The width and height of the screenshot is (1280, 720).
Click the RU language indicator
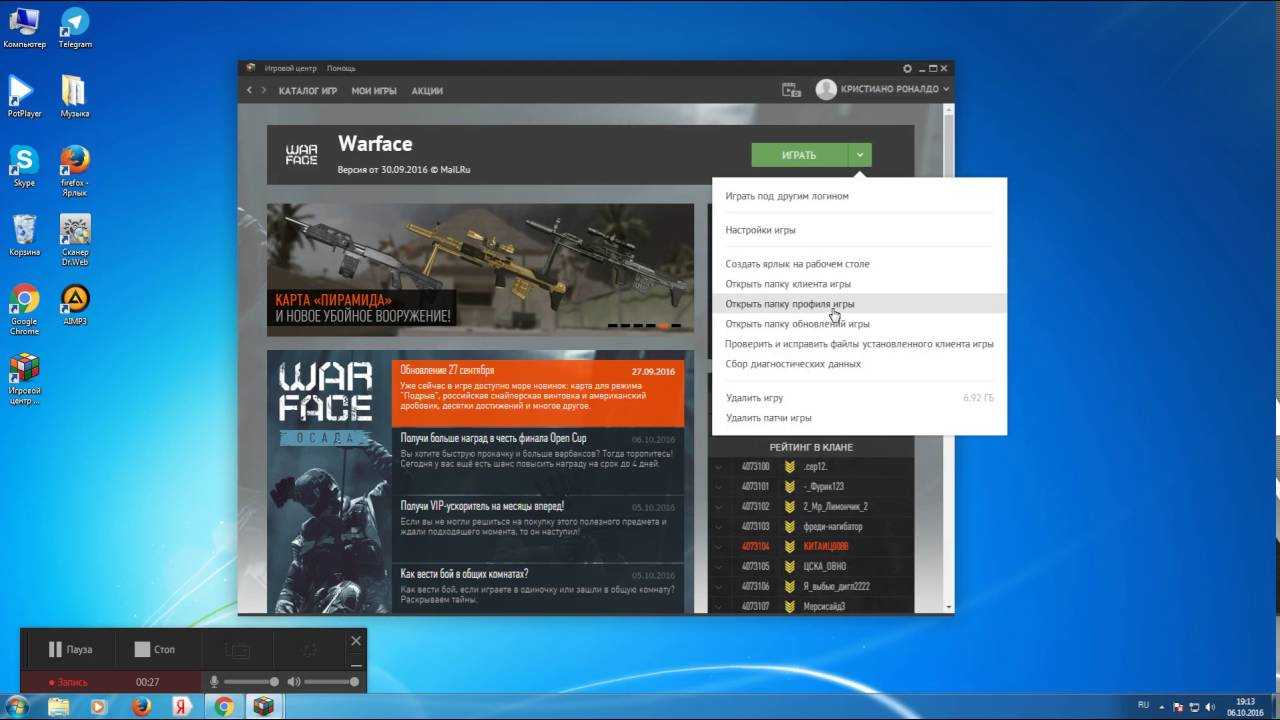1143,705
